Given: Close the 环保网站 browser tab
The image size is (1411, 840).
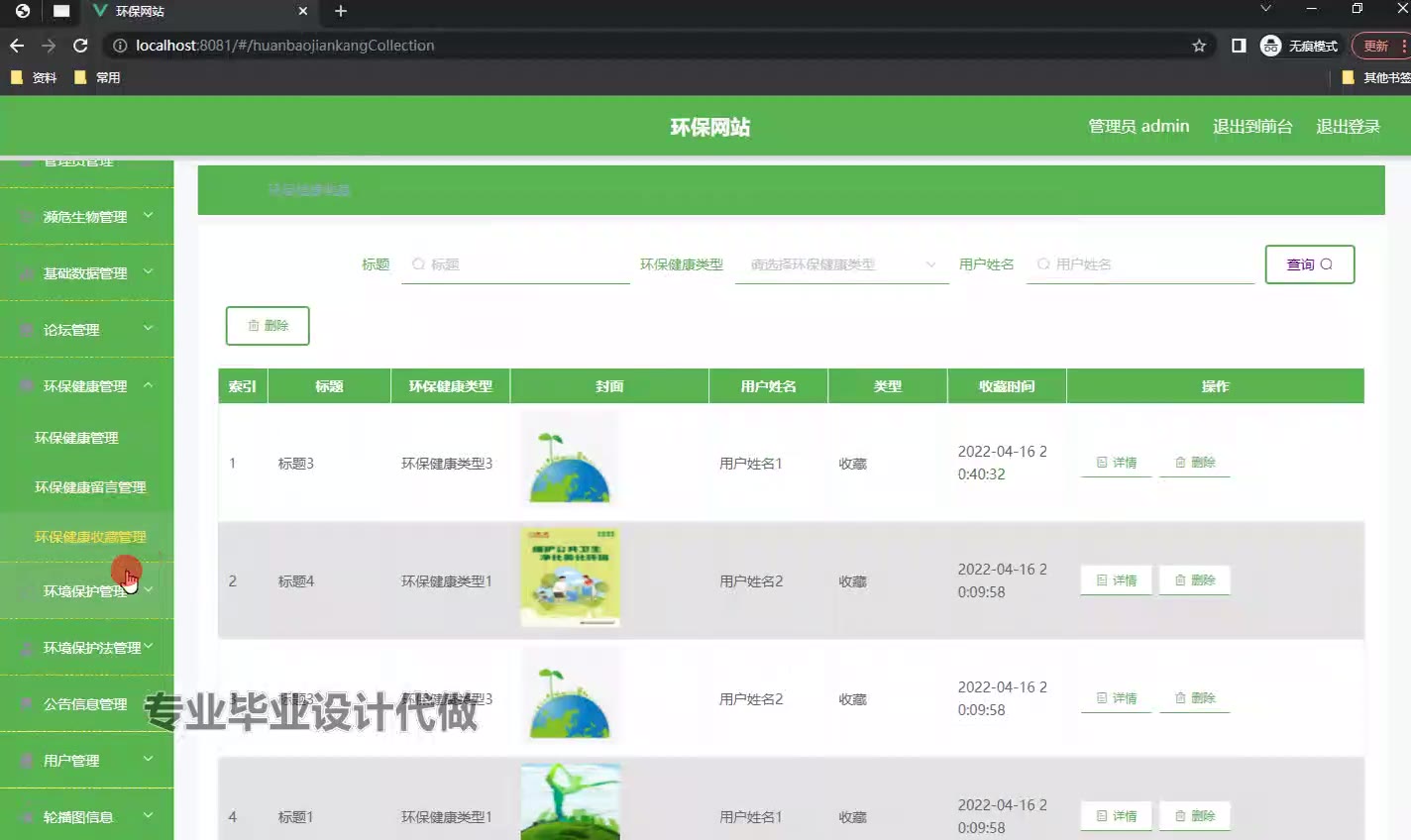Looking at the screenshot, I should coord(303,11).
